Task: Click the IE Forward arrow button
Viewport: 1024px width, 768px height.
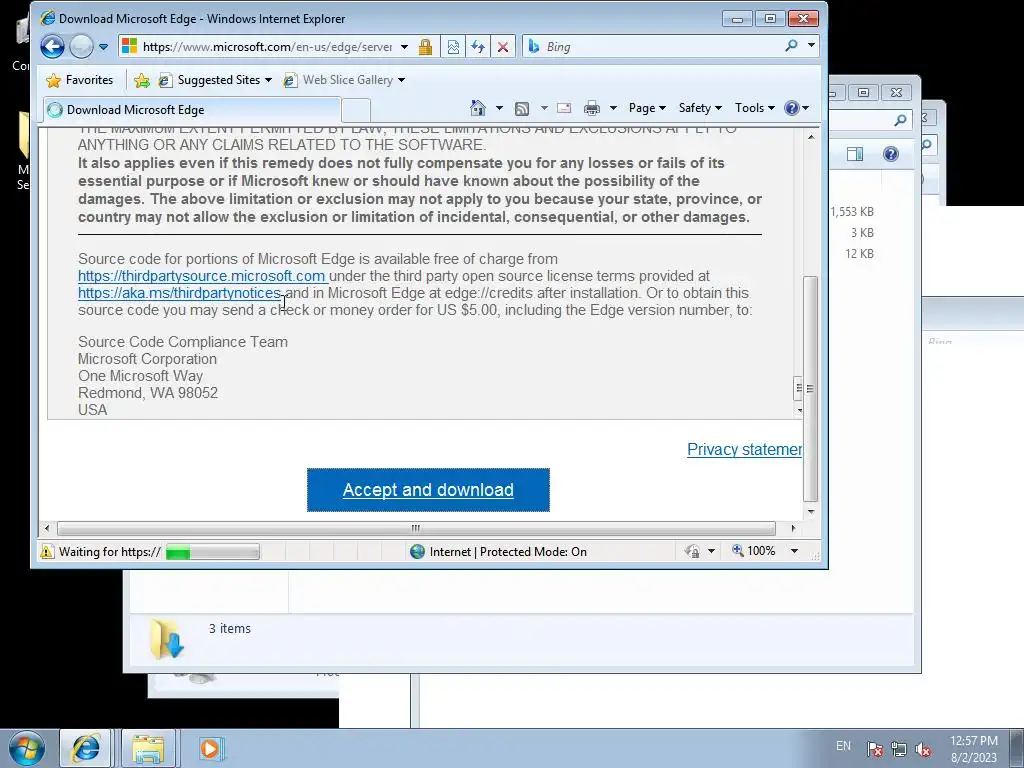Action: tap(82, 46)
